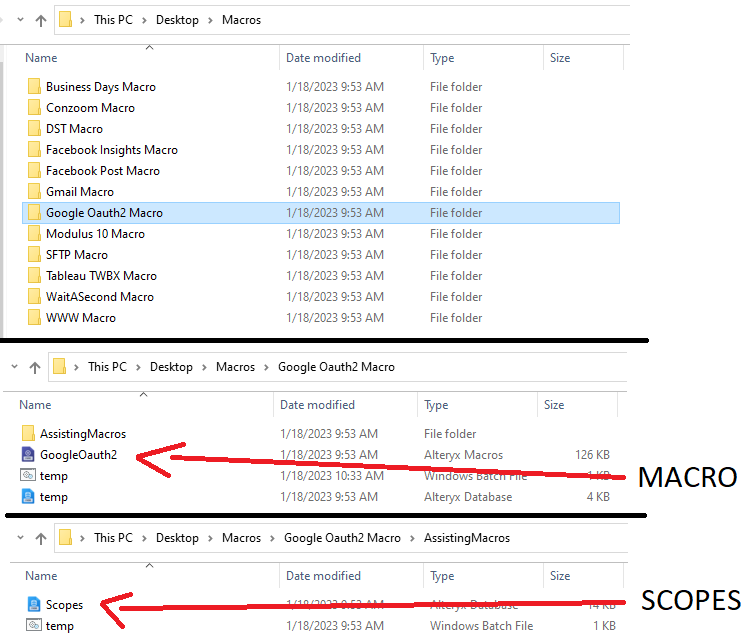
Task: Click Desktop breadcrumb in the Macros window
Action: [177, 20]
